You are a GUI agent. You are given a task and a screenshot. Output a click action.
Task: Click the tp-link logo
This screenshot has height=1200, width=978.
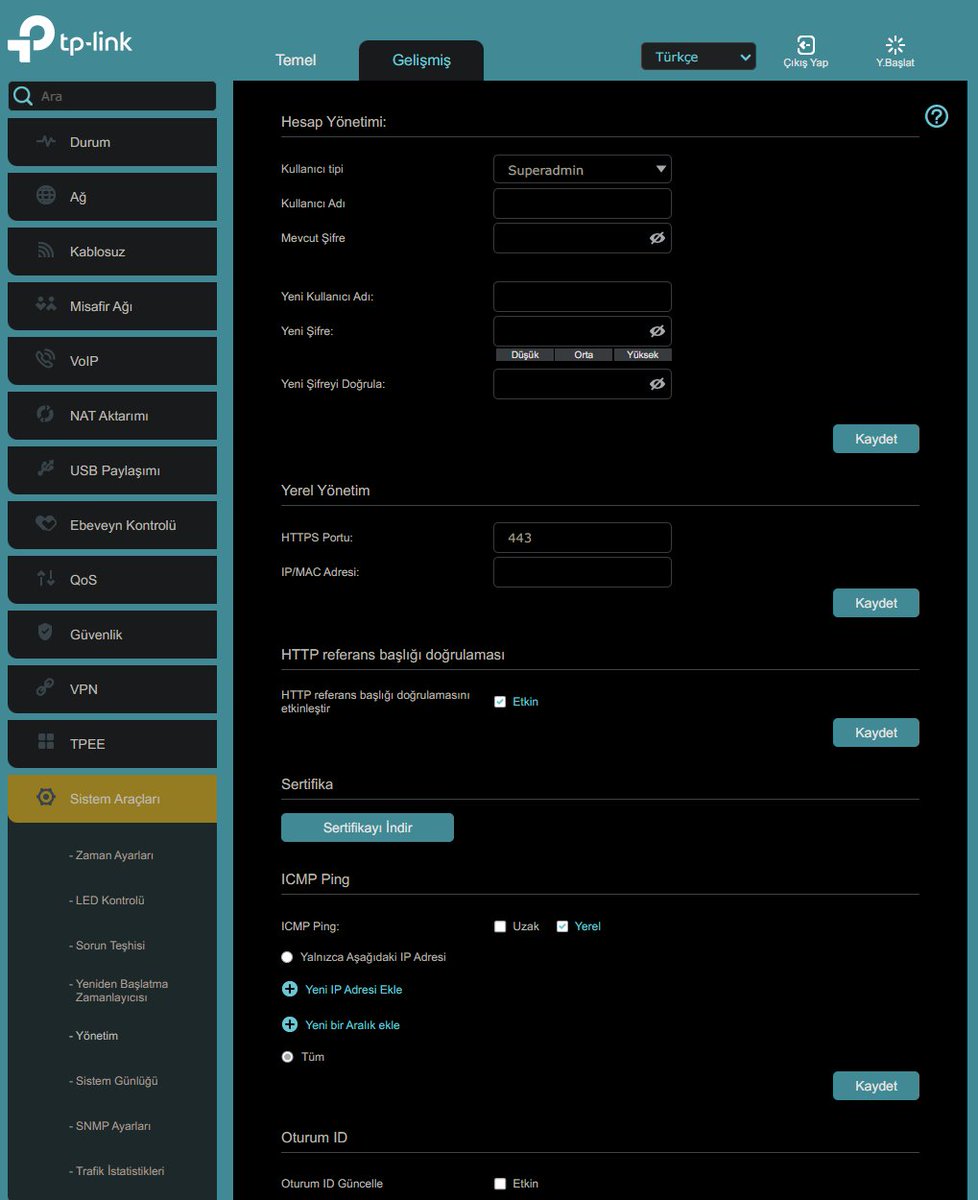tap(69, 39)
